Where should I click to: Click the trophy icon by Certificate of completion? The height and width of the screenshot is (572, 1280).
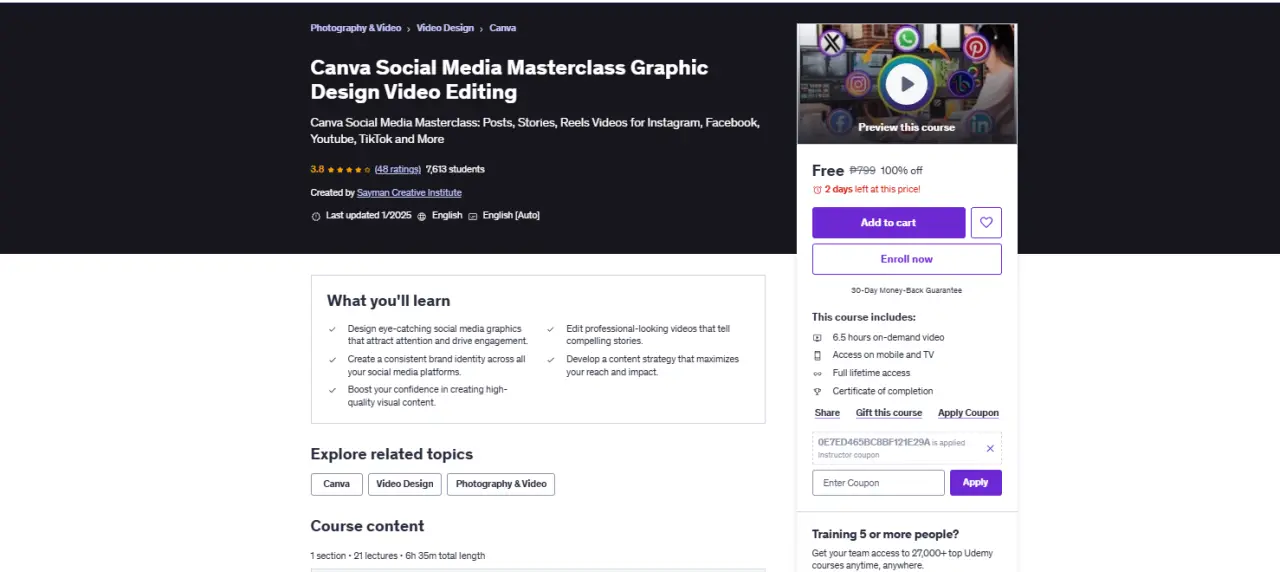coord(817,391)
